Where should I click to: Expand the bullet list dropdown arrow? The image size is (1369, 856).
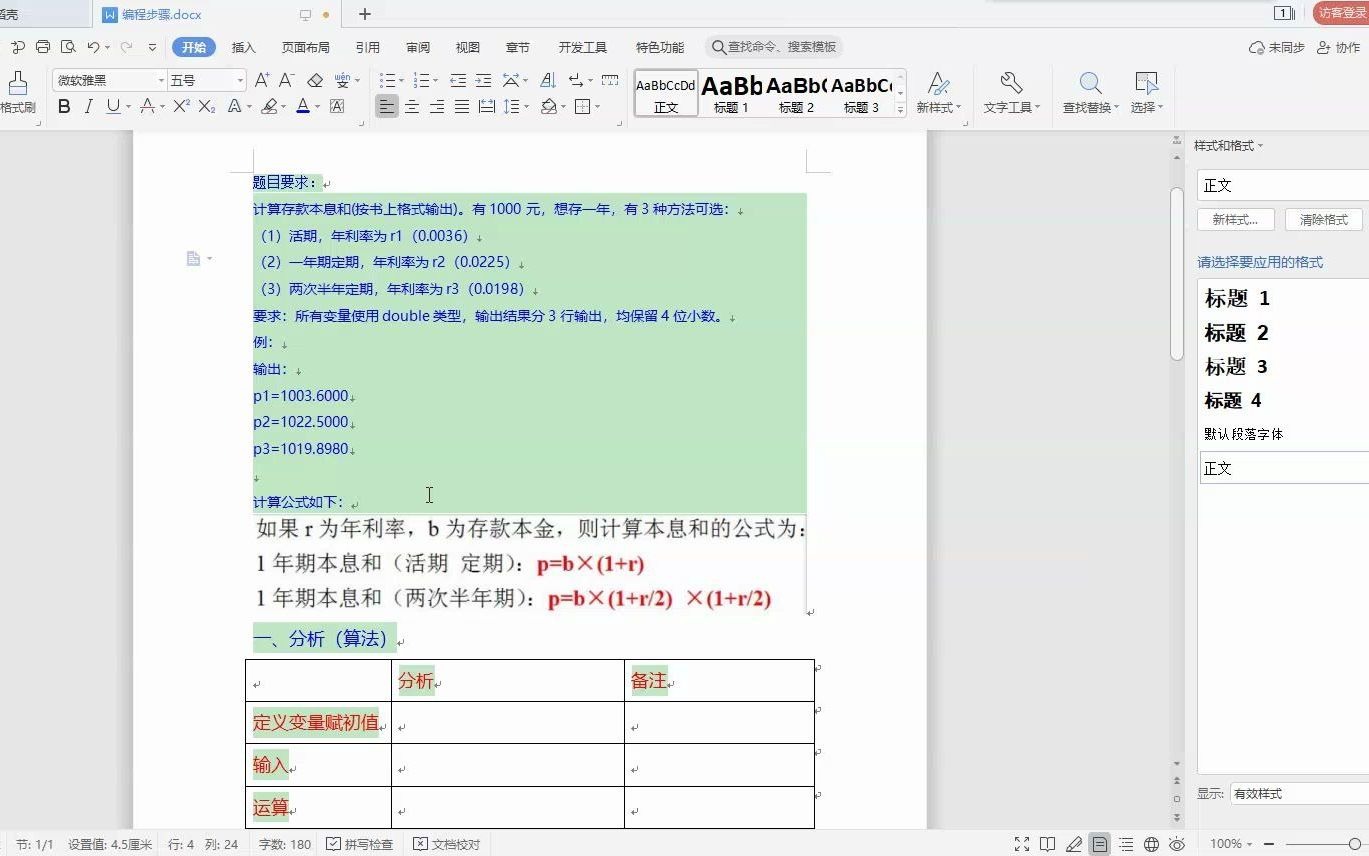[400, 80]
